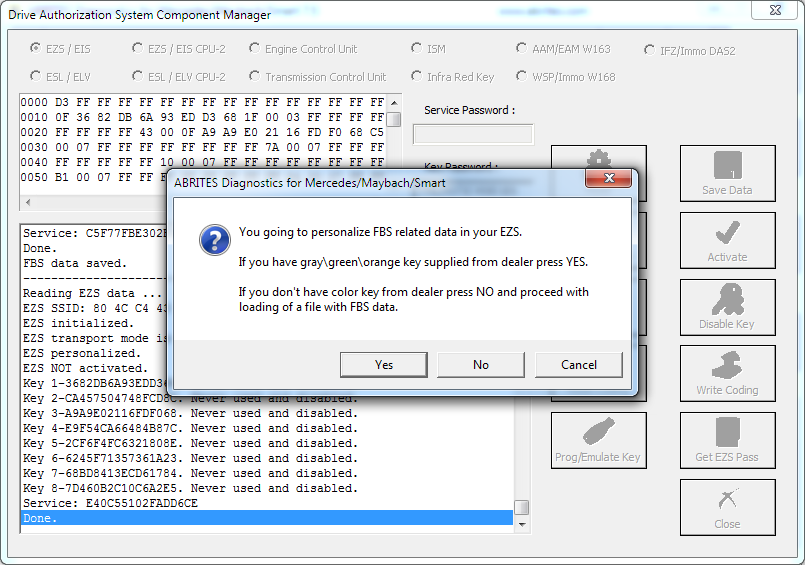Close the ABRITES dialog with red X
The height and width of the screenshot is (565, 805).
[x=609, y=178]
